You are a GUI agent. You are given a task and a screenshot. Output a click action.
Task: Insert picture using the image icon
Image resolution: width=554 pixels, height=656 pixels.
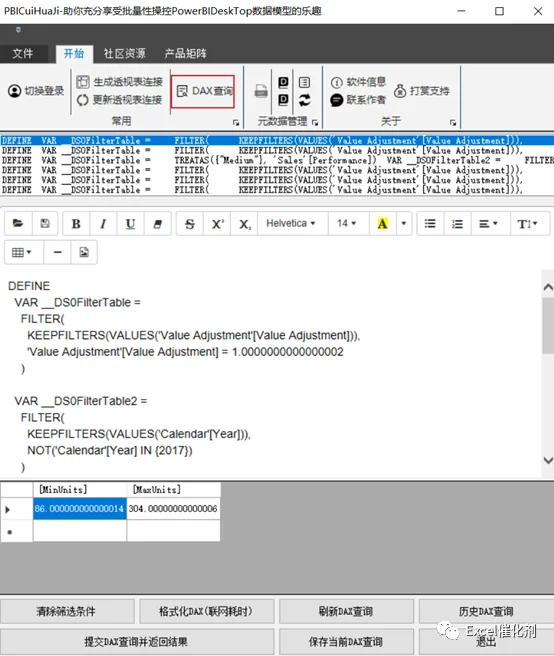tap(84, 252)
